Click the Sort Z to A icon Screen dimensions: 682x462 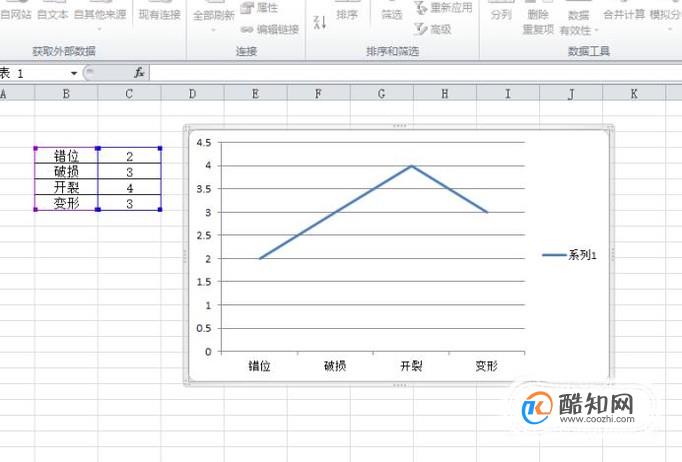(320, 23)
